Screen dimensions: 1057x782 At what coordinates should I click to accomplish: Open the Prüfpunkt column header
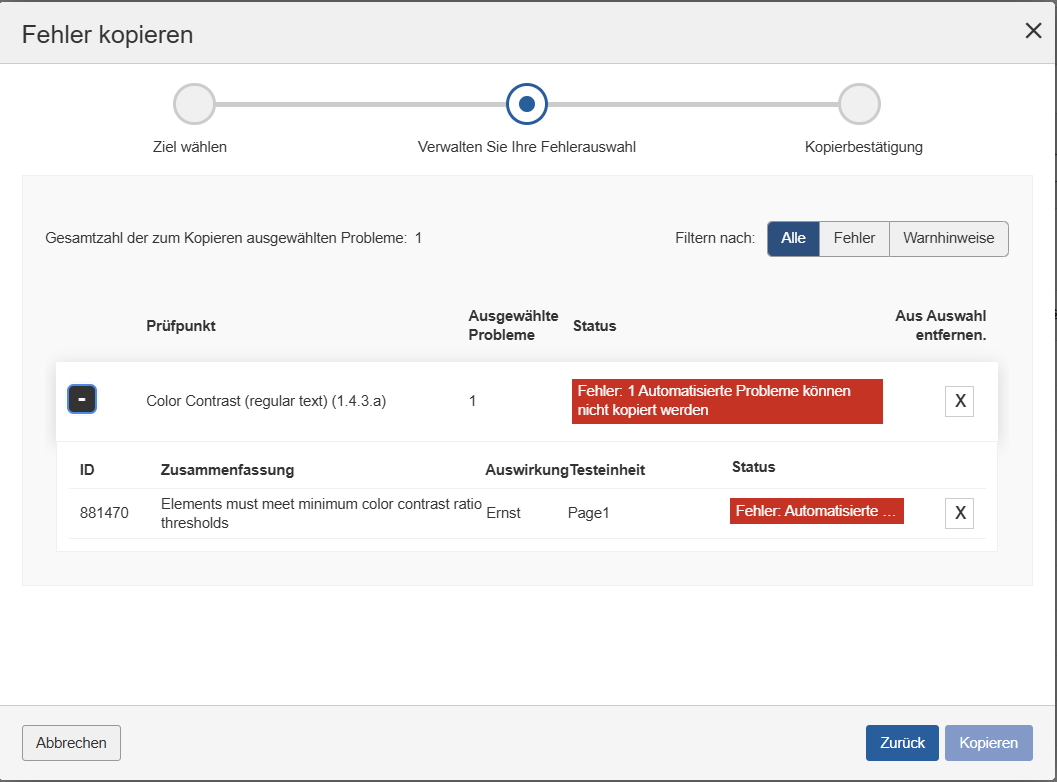click(x=181, y=326)
